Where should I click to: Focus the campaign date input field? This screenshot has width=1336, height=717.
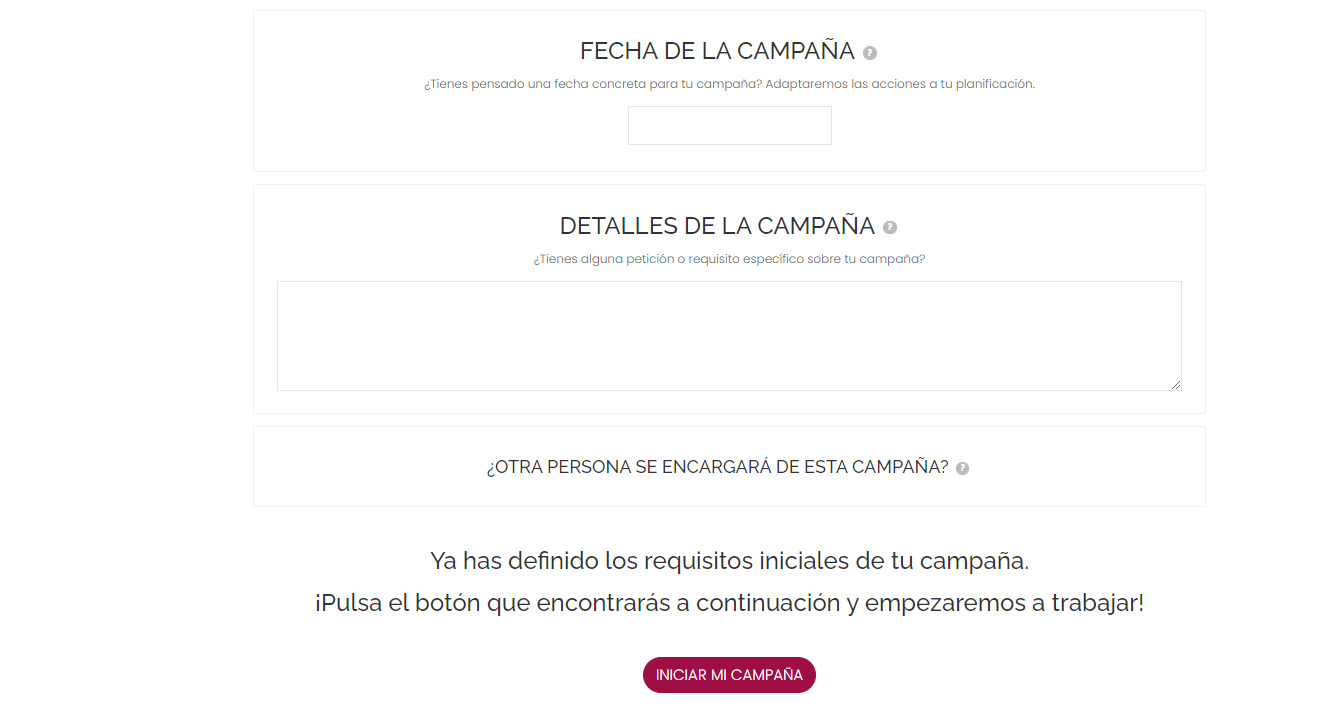(729, 126)
